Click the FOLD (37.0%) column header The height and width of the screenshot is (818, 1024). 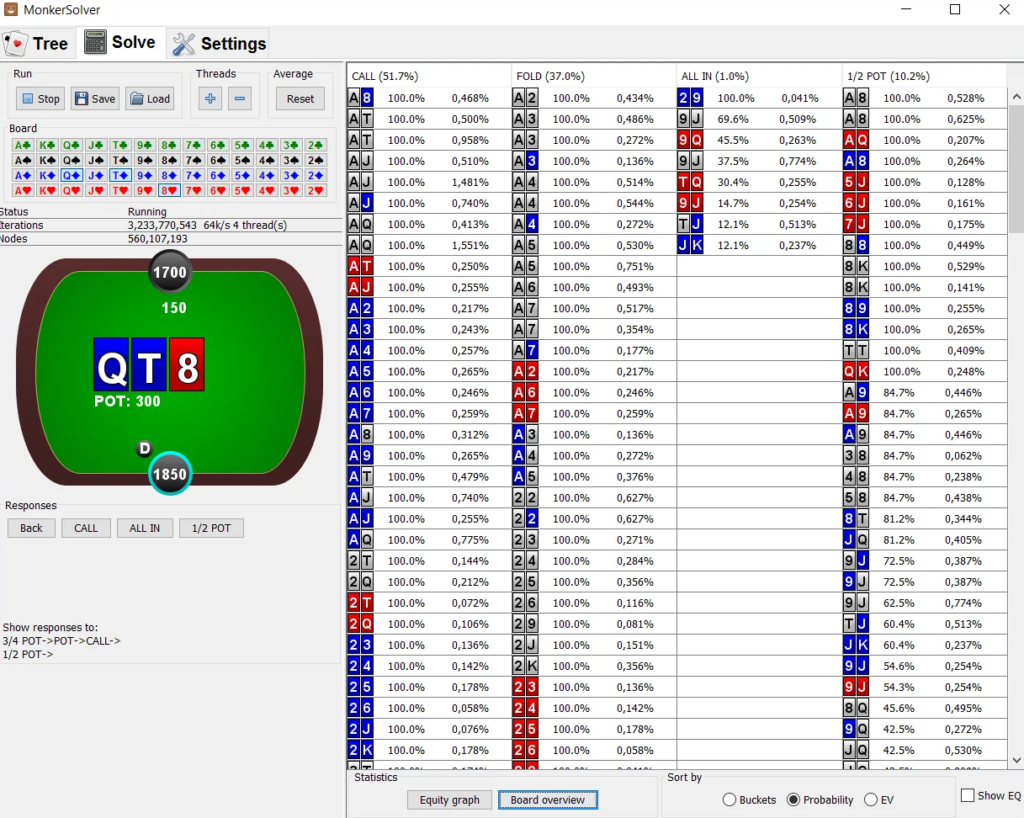(594, 76)
